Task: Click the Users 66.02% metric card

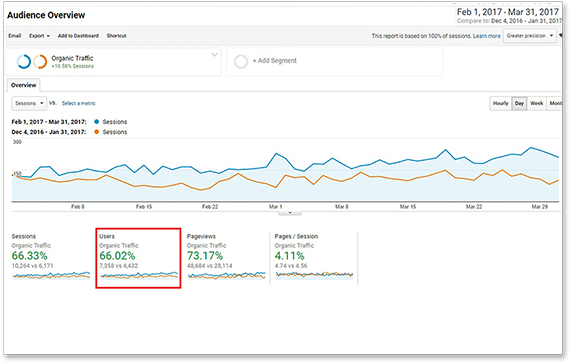Action: pos(138,258)
